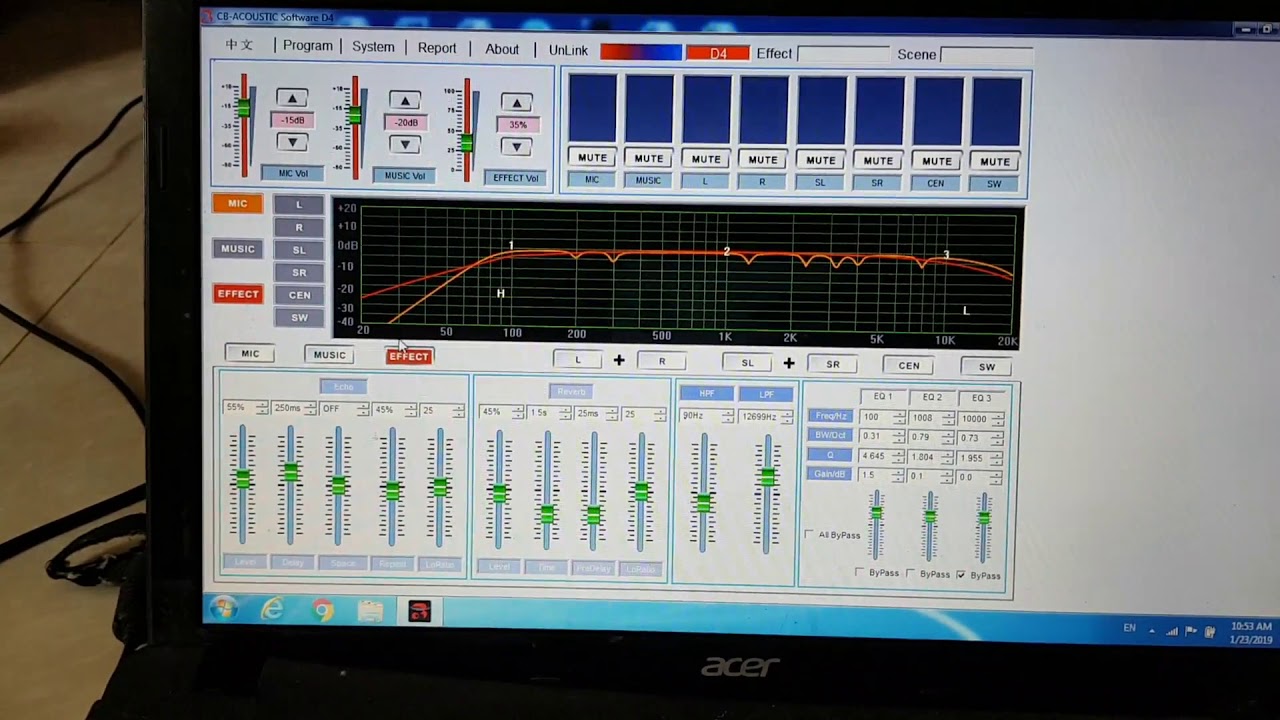This screenshot has width=1280, height=720.
Task: Click the plus icon between L and R
Action: point(619,361)
